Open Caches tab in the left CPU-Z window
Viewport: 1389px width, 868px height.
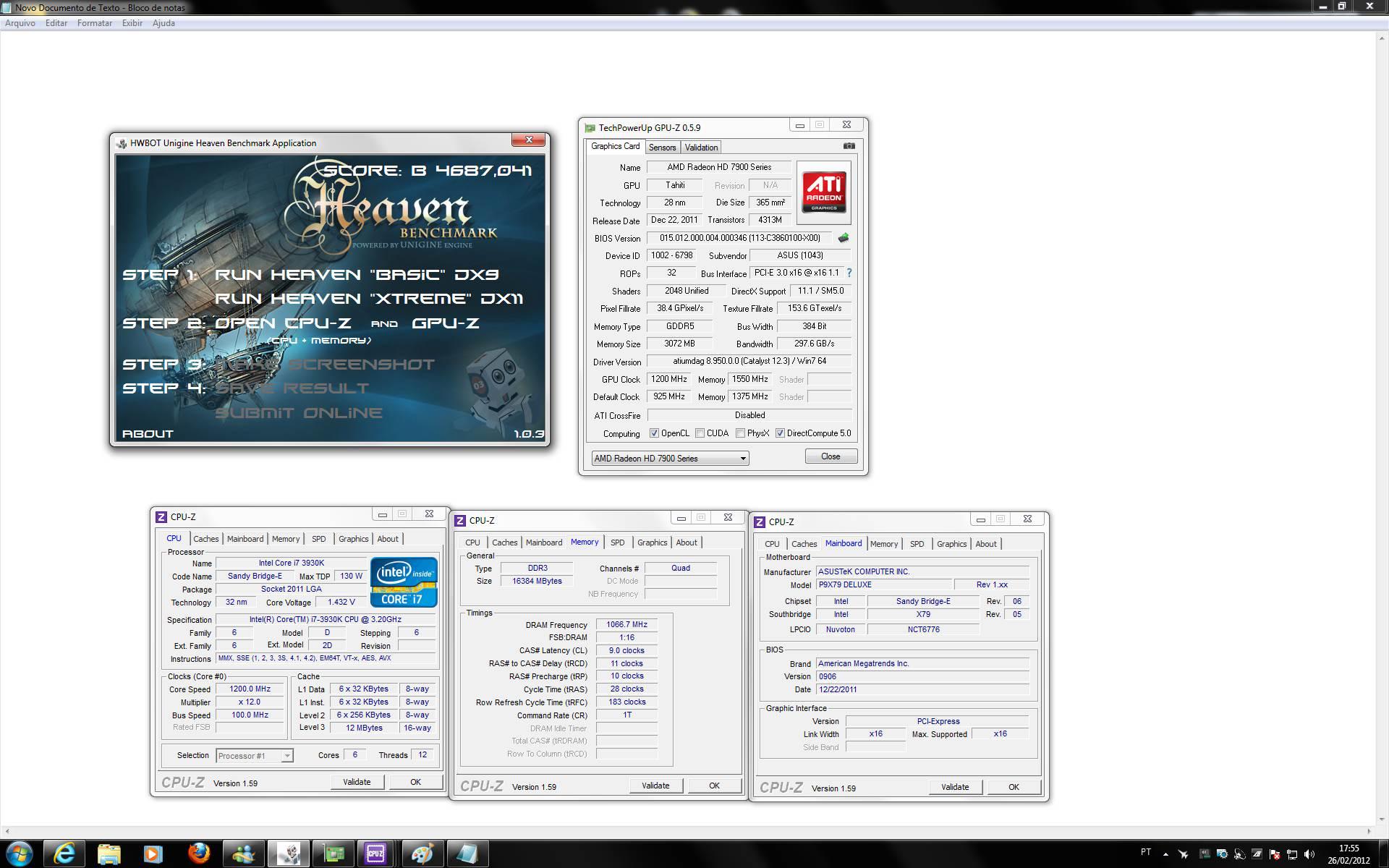click(x=205, y=539)
